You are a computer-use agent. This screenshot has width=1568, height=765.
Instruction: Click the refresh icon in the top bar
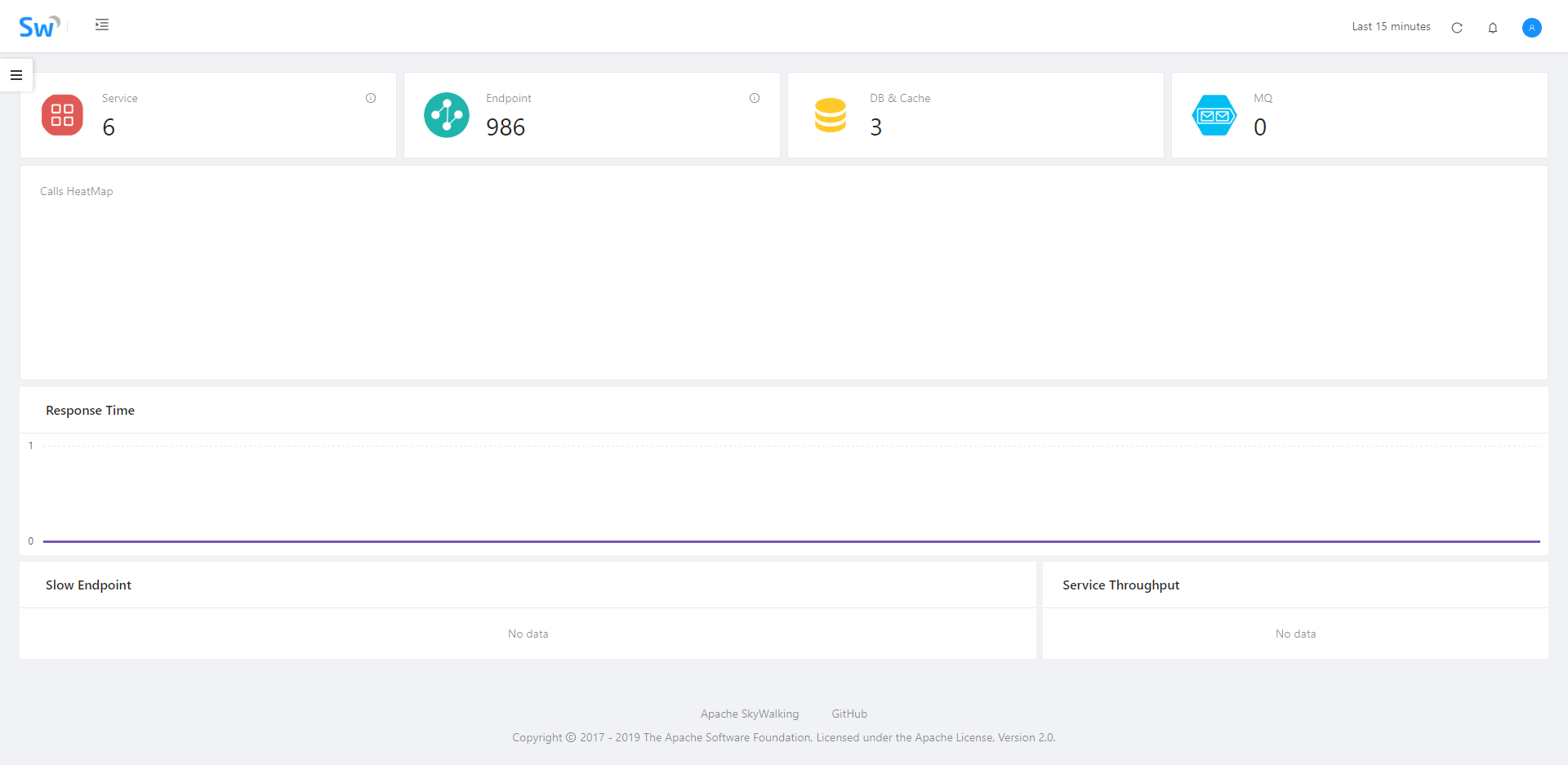1458,27
